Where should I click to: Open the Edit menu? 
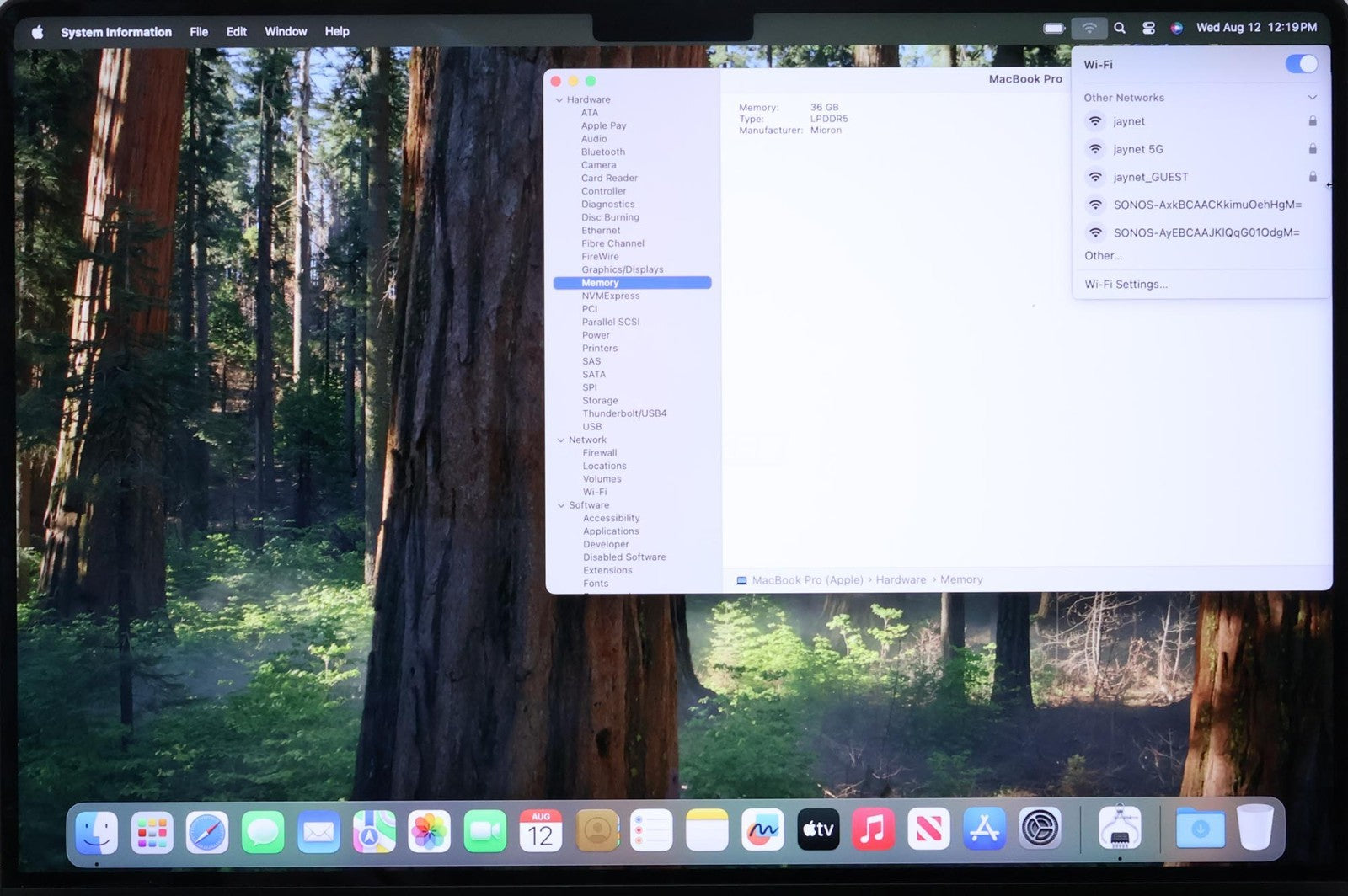coord(237,32)
